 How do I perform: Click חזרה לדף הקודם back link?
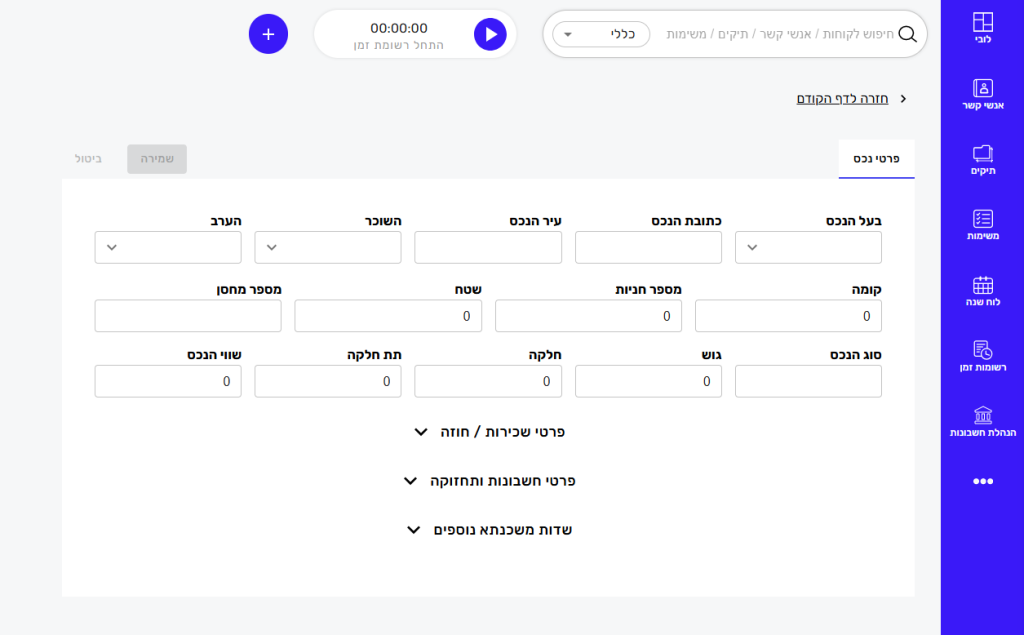[x=842, y=99]
